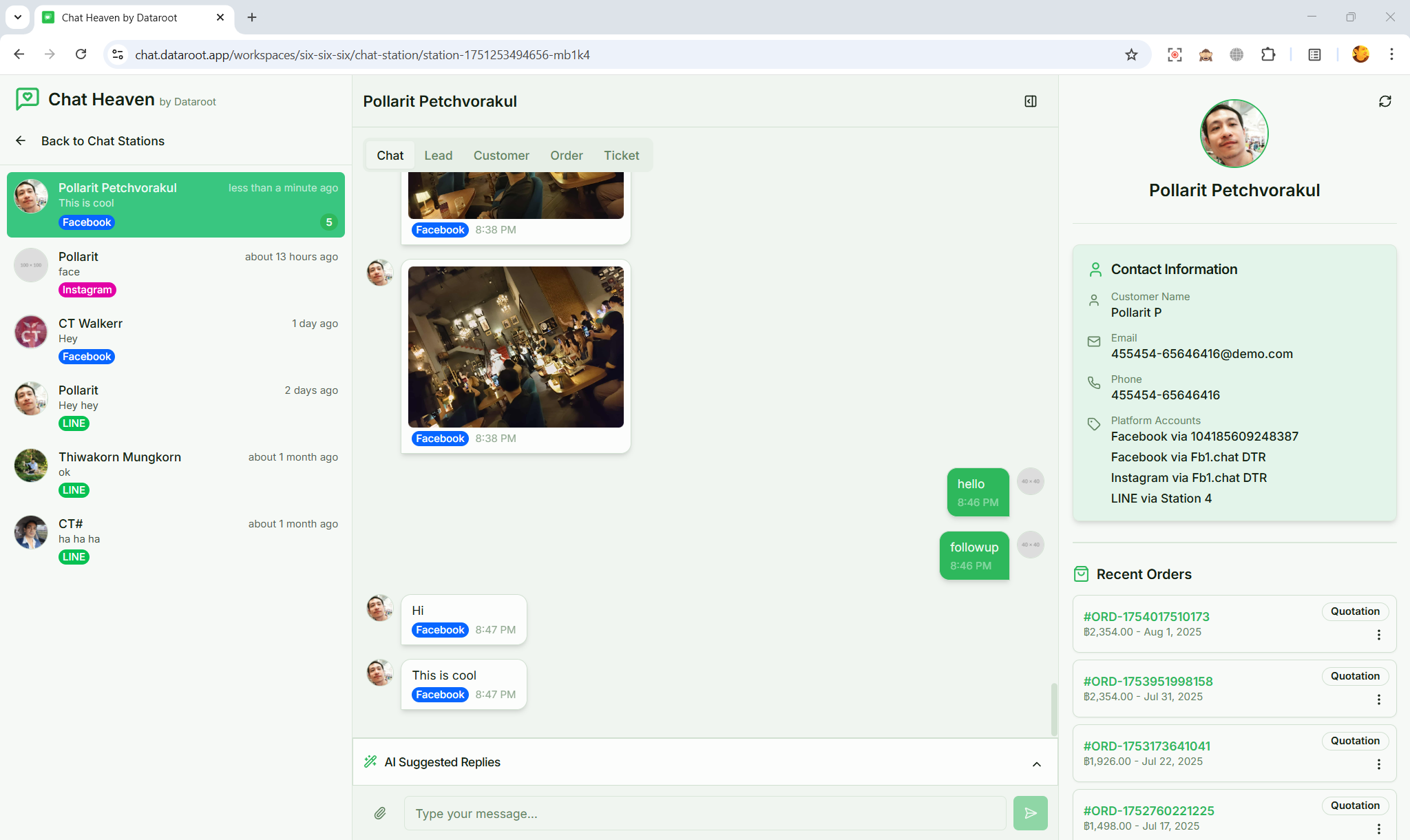This screenshot has height=840, width=1410.
Task: Click the Recent Orders shopping bag icon
Action: pyautogui.click(x=1081, y=574)
